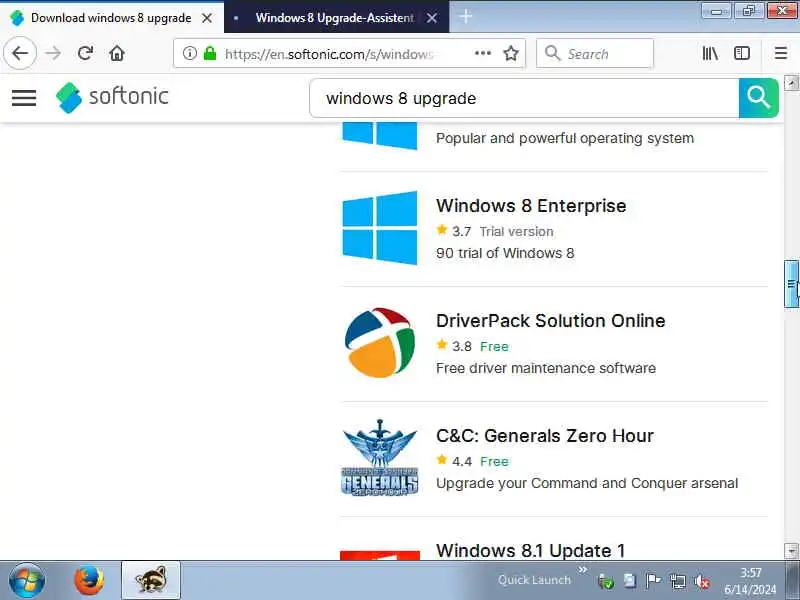Click the 3.8 rating of DriverPack
The height and width of the screenshot is (600, 800).
tap(462, 346)
